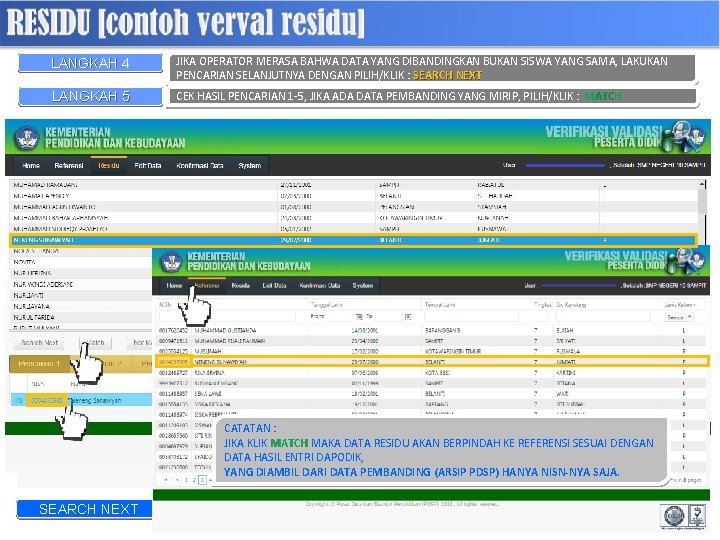Select the MUSLIMAH row in Referensi table
The height and width of the screenshot is (540, 720).
[x=431, y=351]
